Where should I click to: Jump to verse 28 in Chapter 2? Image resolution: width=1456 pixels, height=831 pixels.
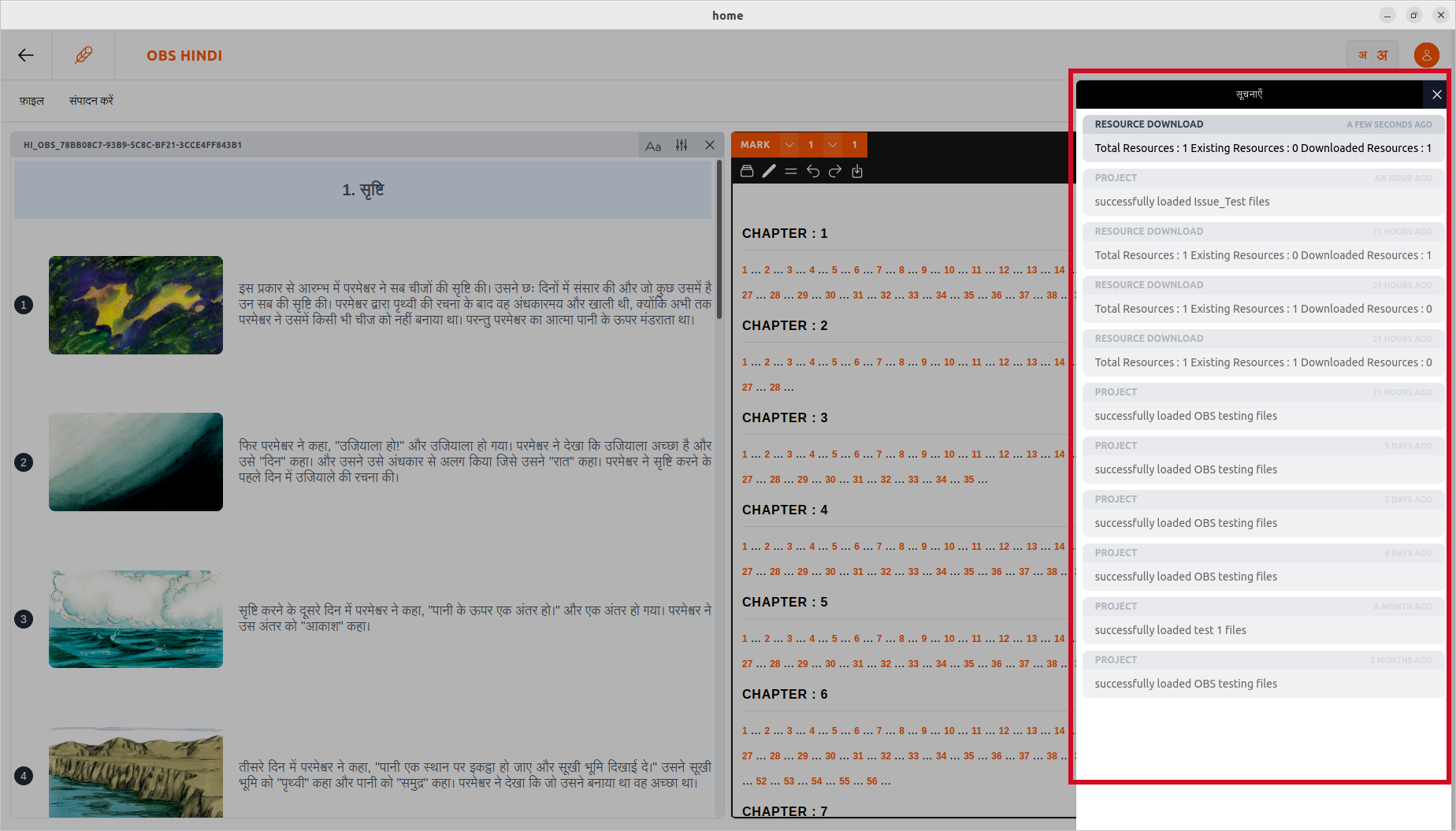(x=775, y=388)
